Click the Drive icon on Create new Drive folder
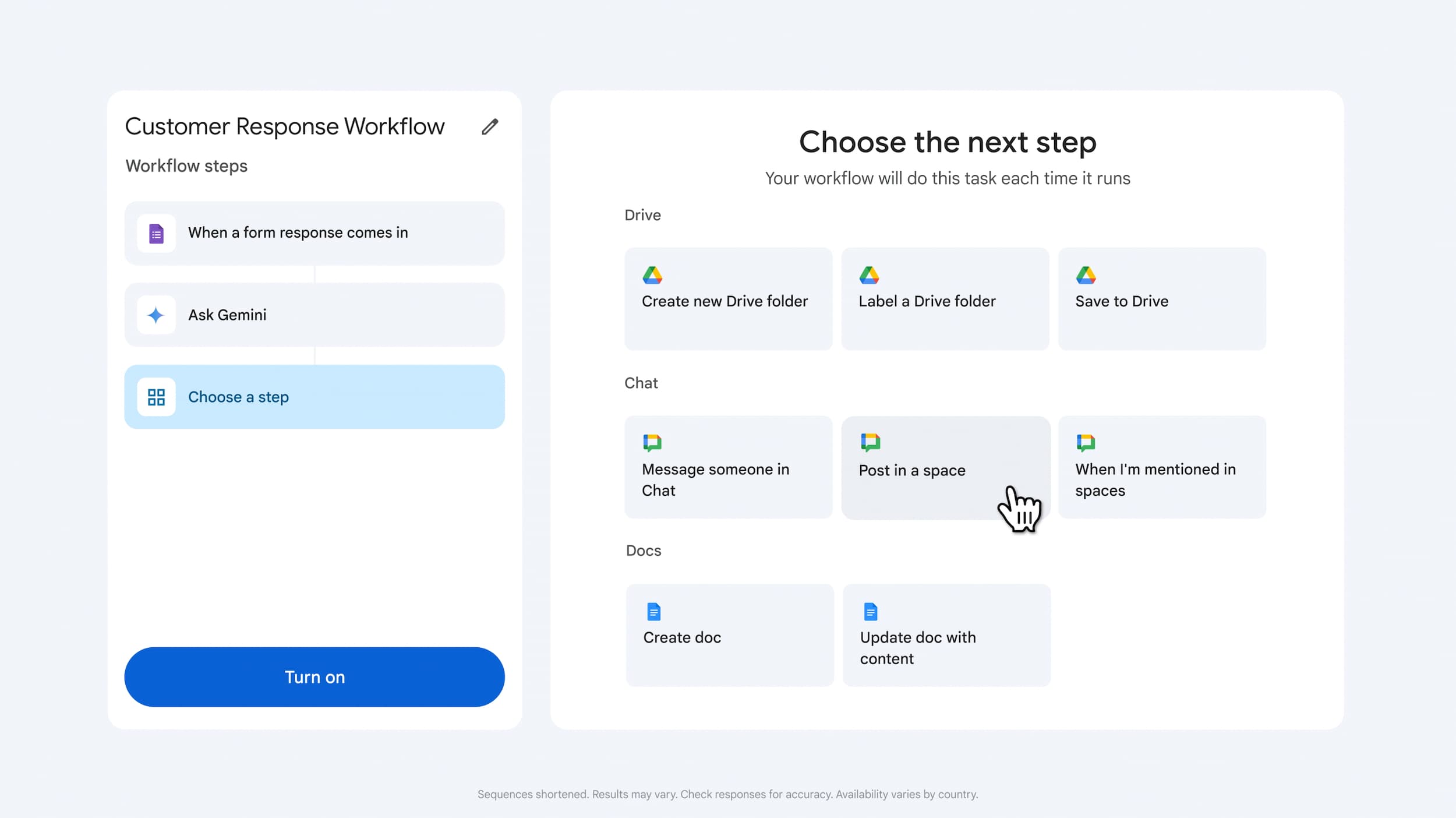 pyautogui.click(x=653, y=276)
